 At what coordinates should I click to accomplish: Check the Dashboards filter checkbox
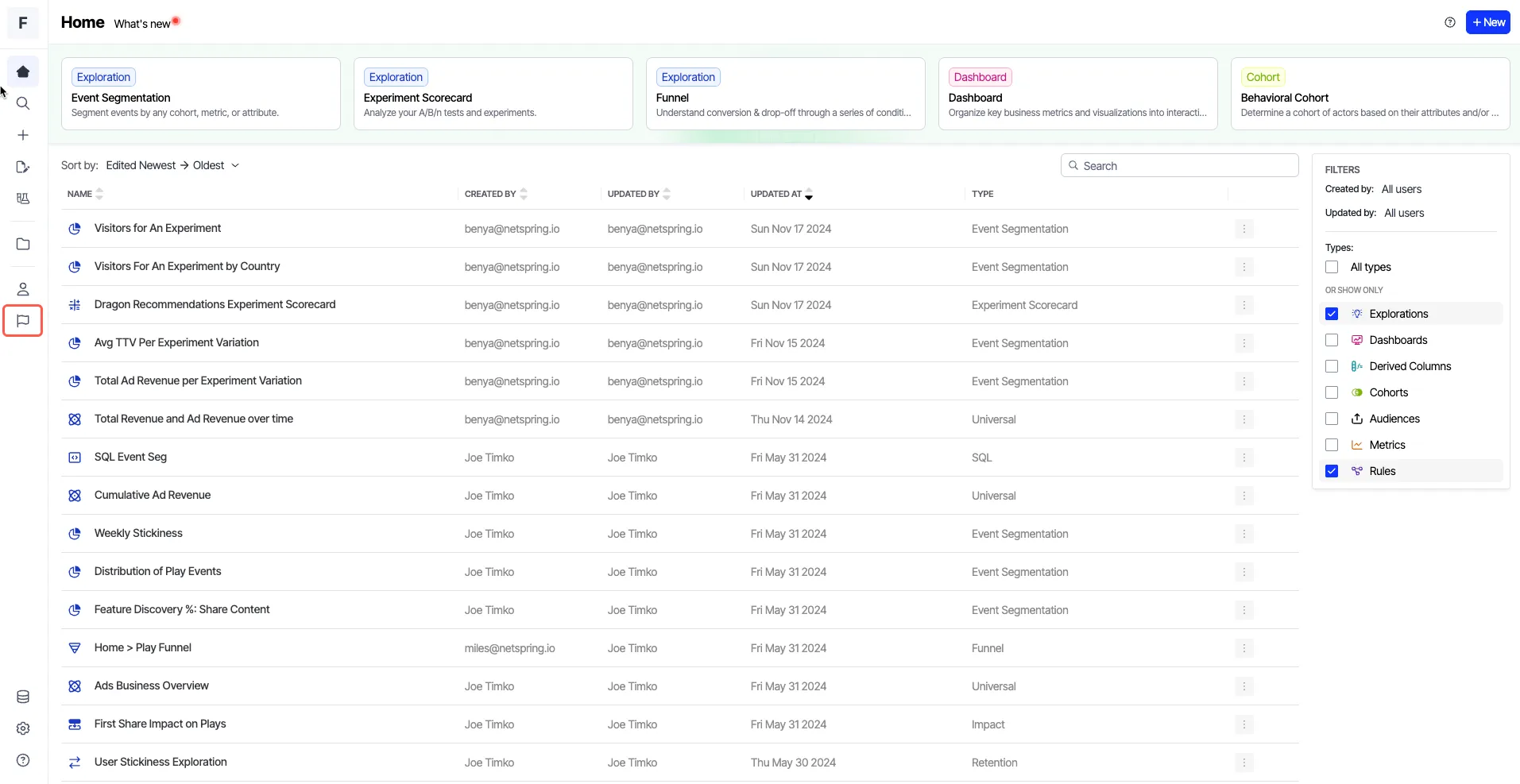(1332, 340)
